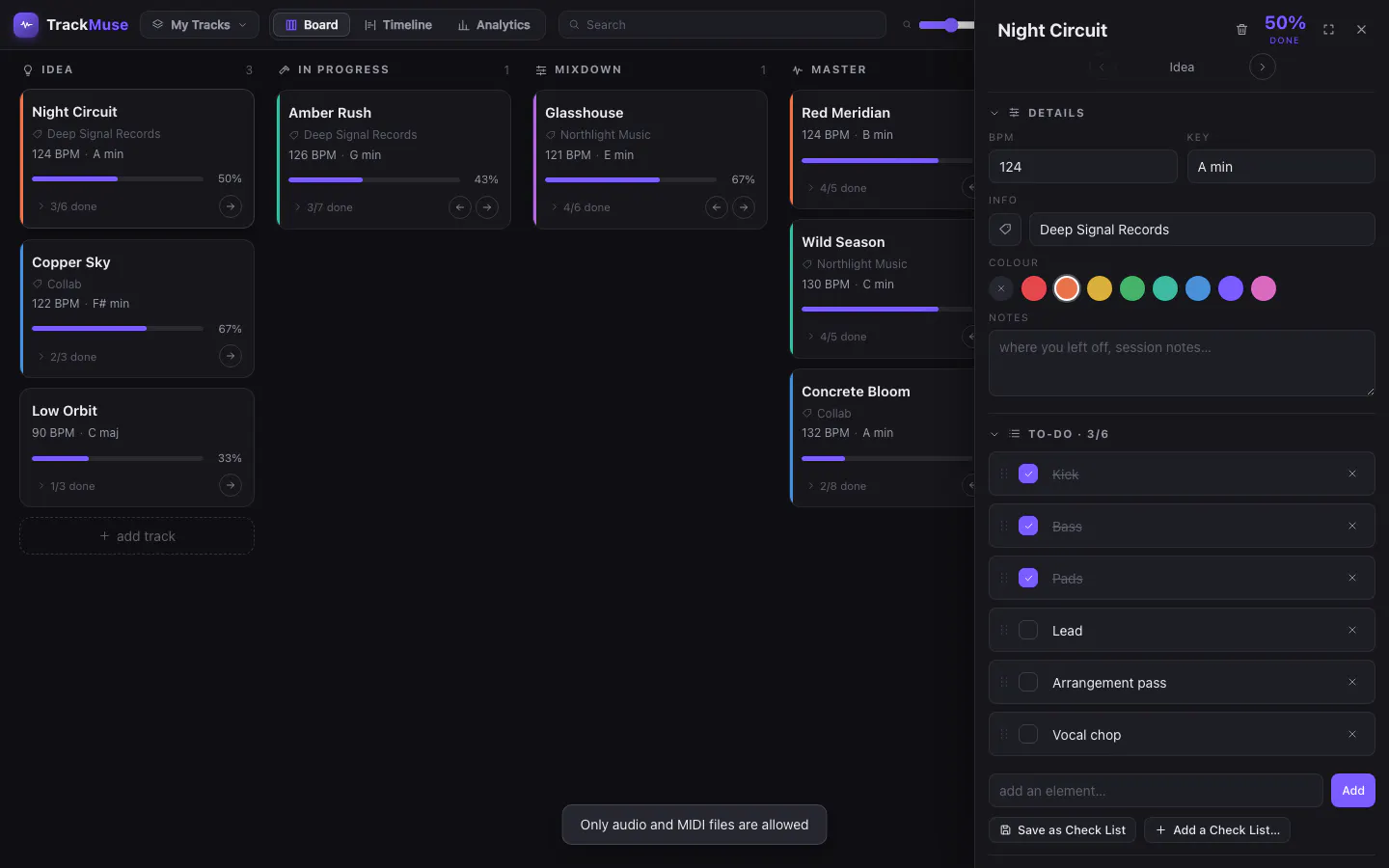Delete track using trash icon
Viewport: 1389px width, 868px height.
point(1241,30)
